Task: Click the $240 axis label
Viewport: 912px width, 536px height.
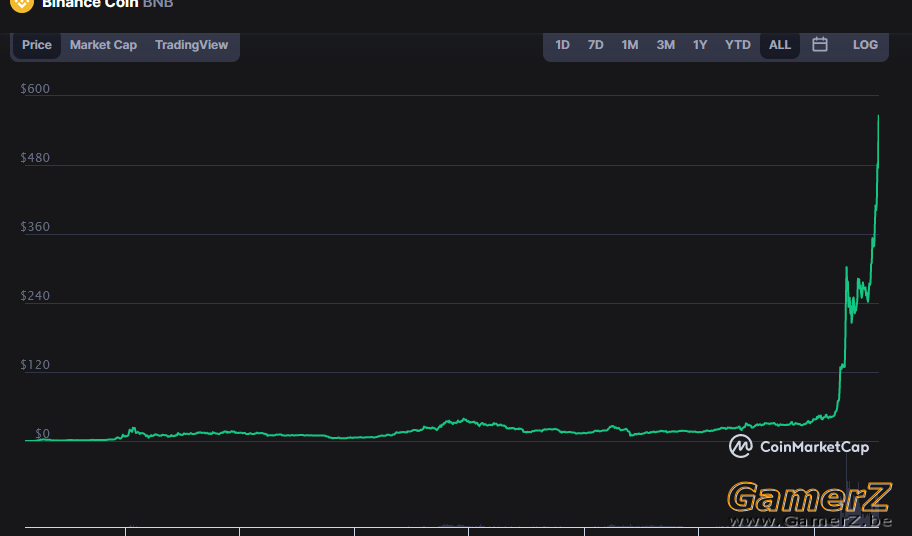Action: click(x=35, y=296)
